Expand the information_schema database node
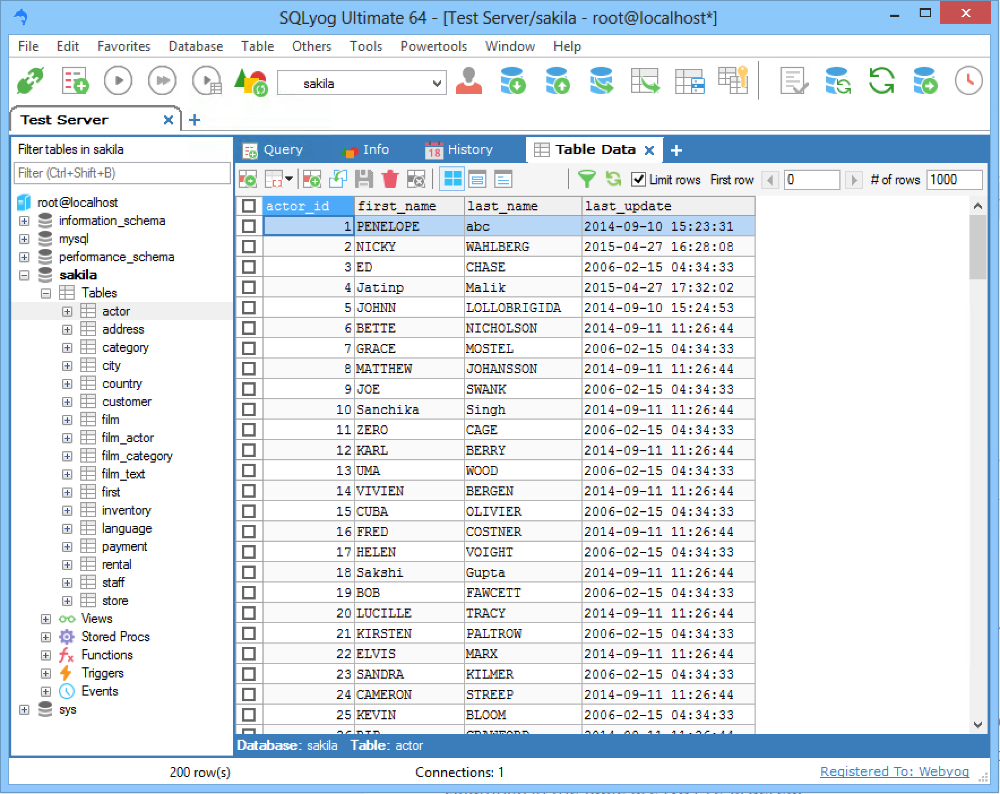The height and width of the screenshot is (794, 1000). pos(24,221)
